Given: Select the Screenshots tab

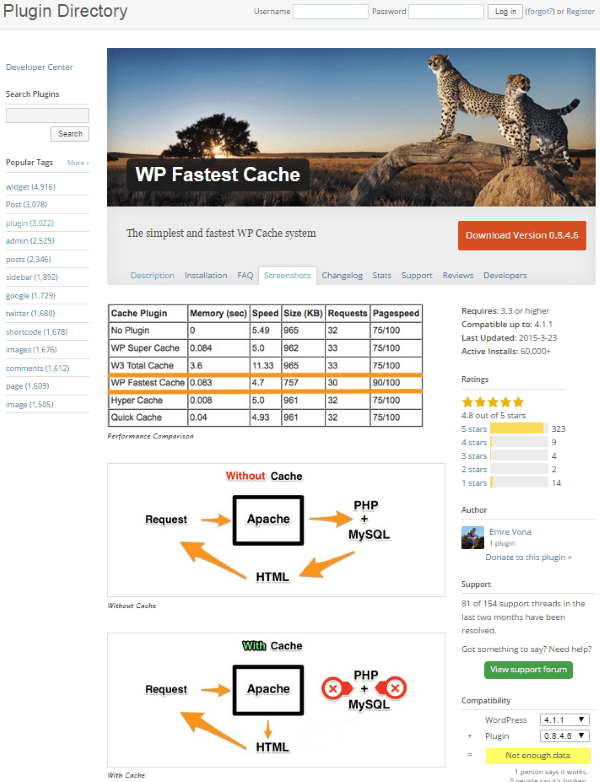Looking at the screenshot, I should (x=287, y=275).
